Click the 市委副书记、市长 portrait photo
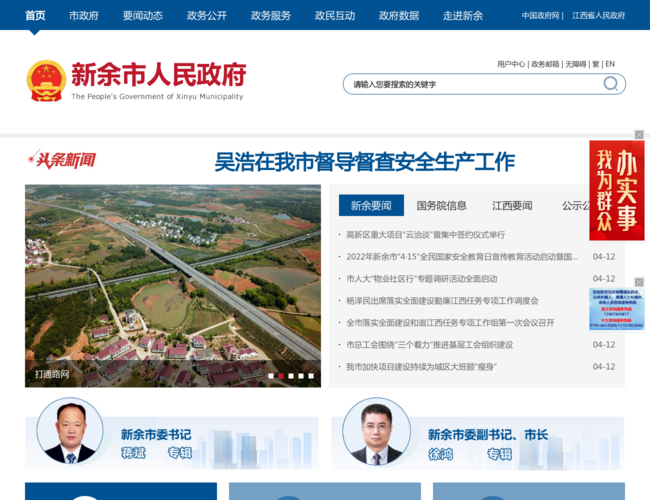 point(376,432)
